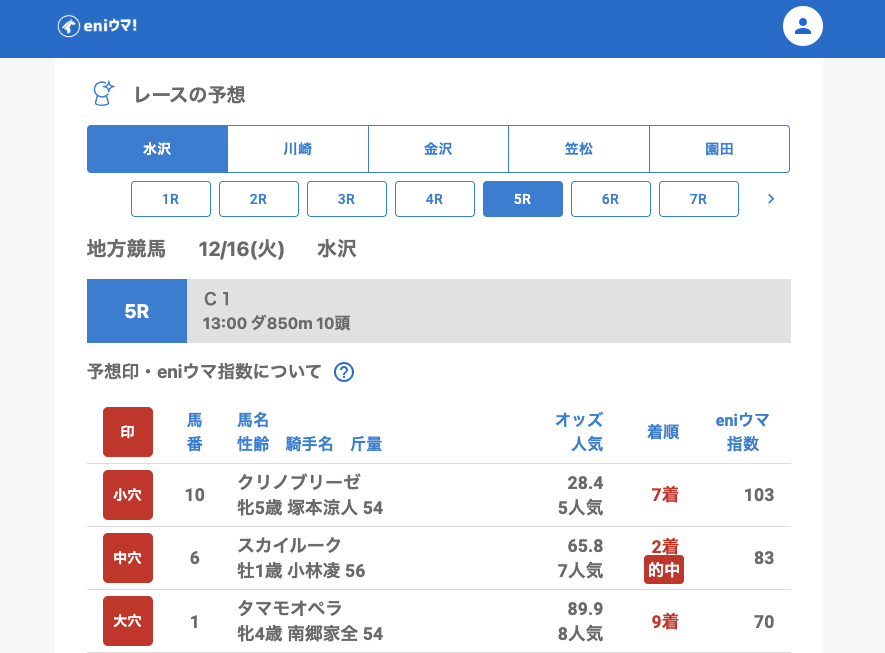Pick the 7R race button

(699, 199)
